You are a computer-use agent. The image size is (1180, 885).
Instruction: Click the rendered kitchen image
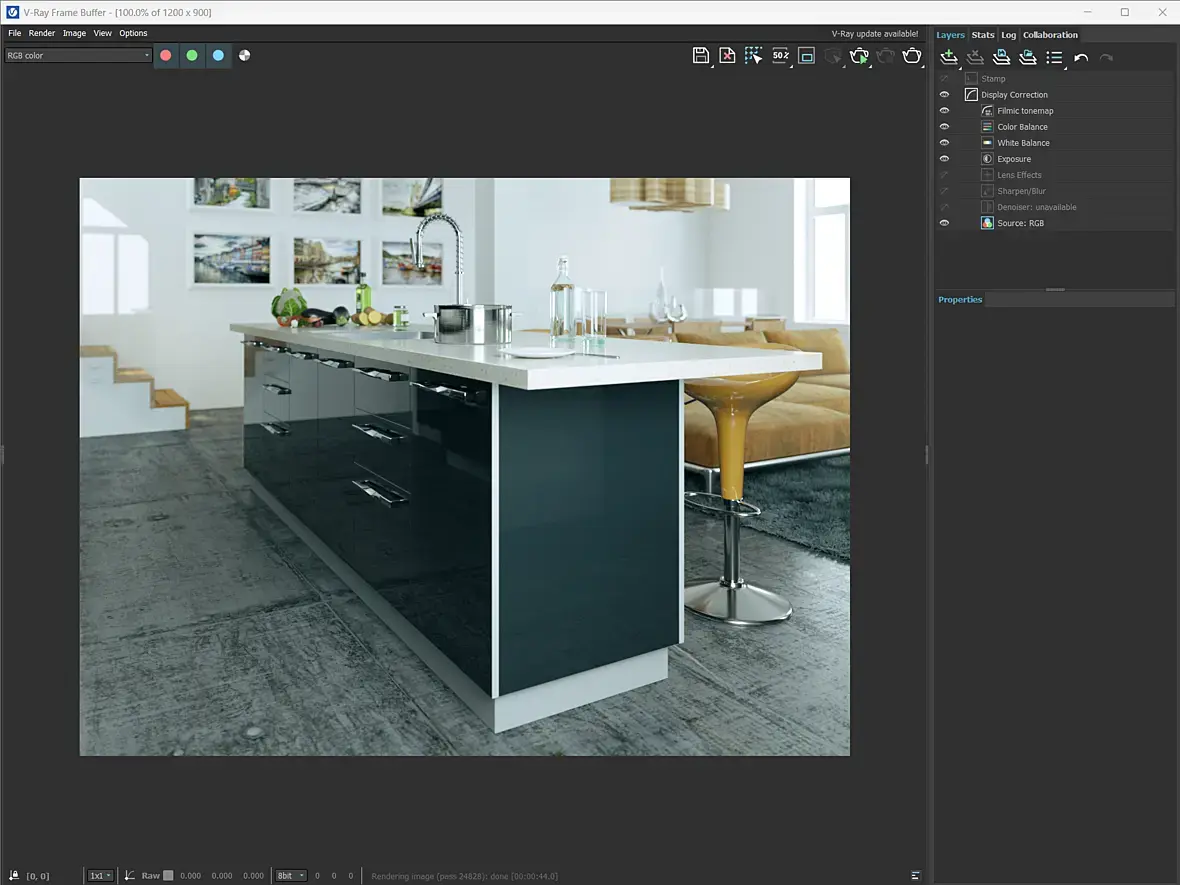tap(464, 466)
